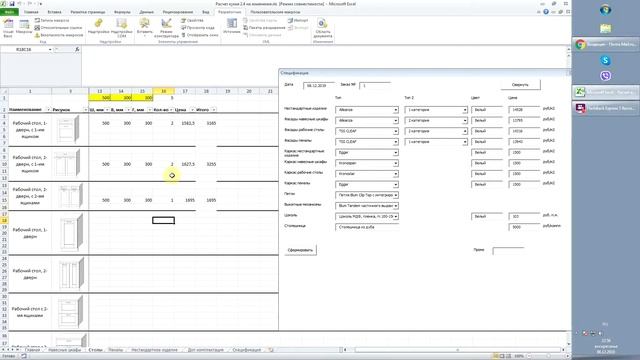Click the Свернуть button

520,84
